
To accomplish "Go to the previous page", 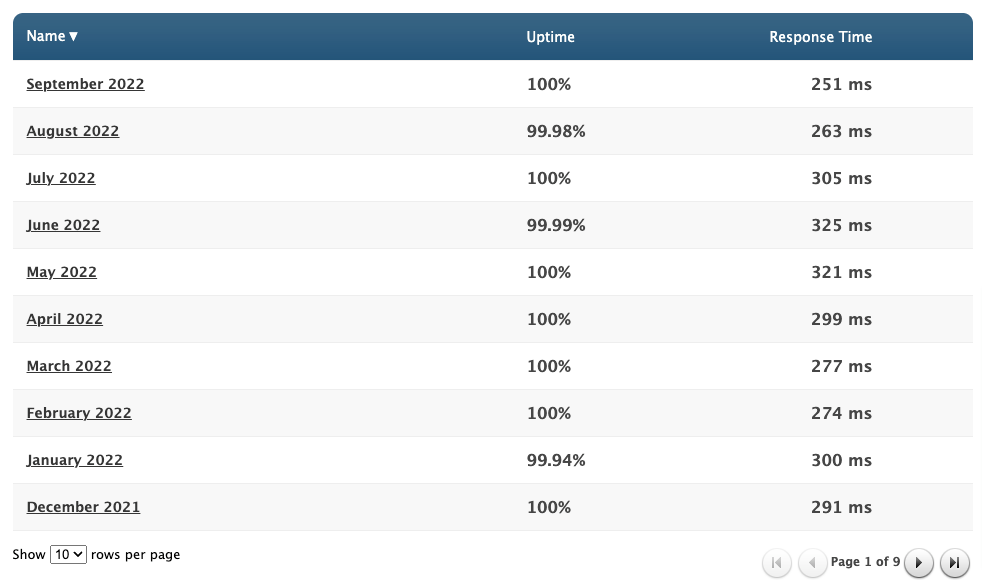I will pyautogui.click(x=813, y=563).
